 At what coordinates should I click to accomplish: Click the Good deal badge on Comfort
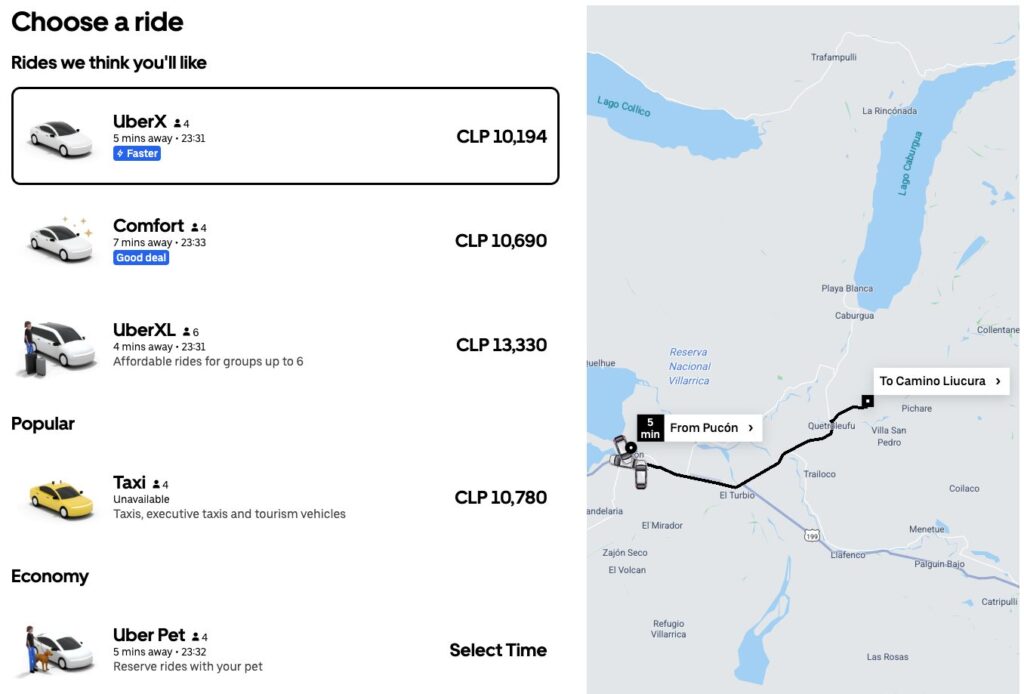tap(141, 258)
